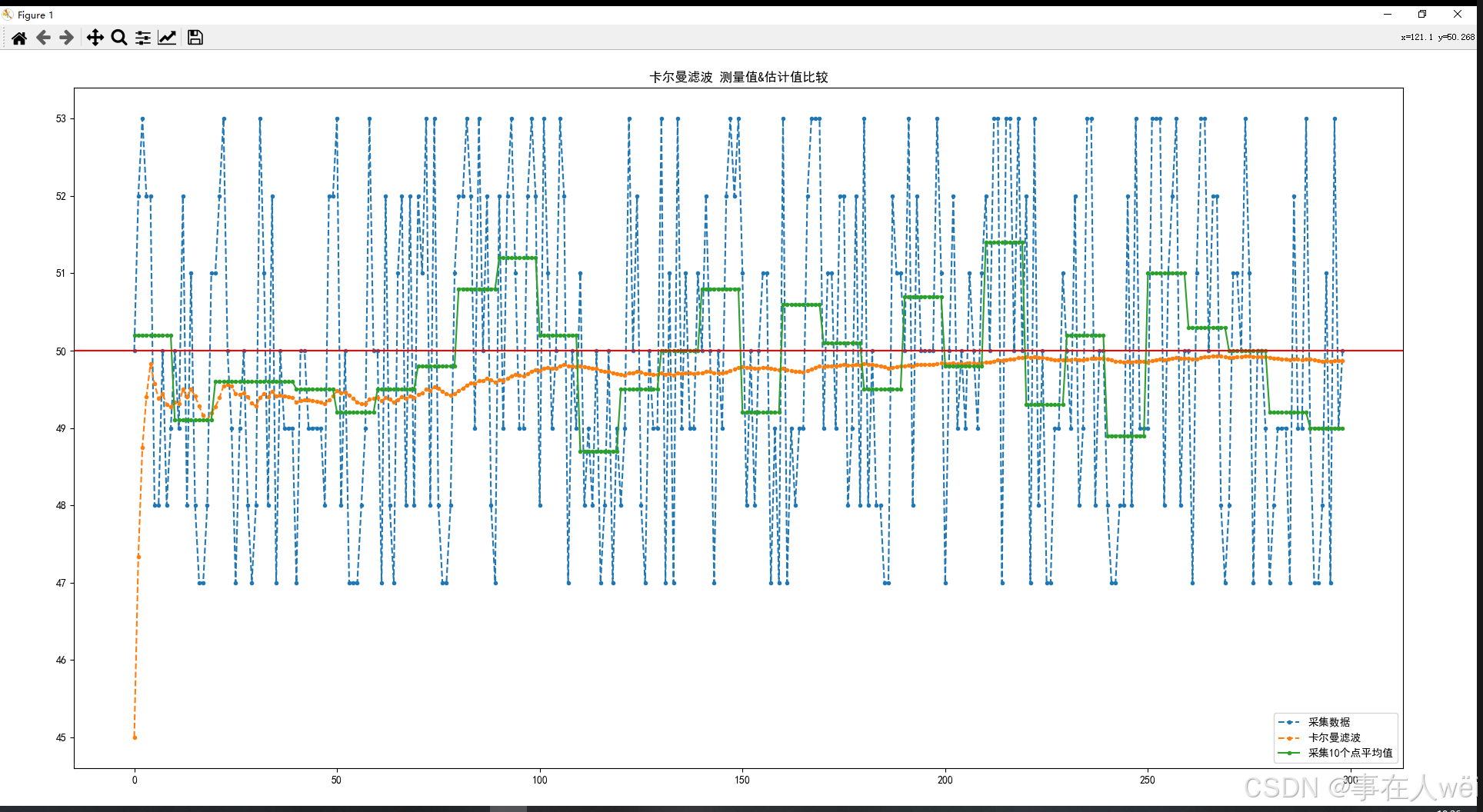The image size is (1483, 812).
Task: Click legend entry 采集数据
Action: click(x=1329, y=722)
